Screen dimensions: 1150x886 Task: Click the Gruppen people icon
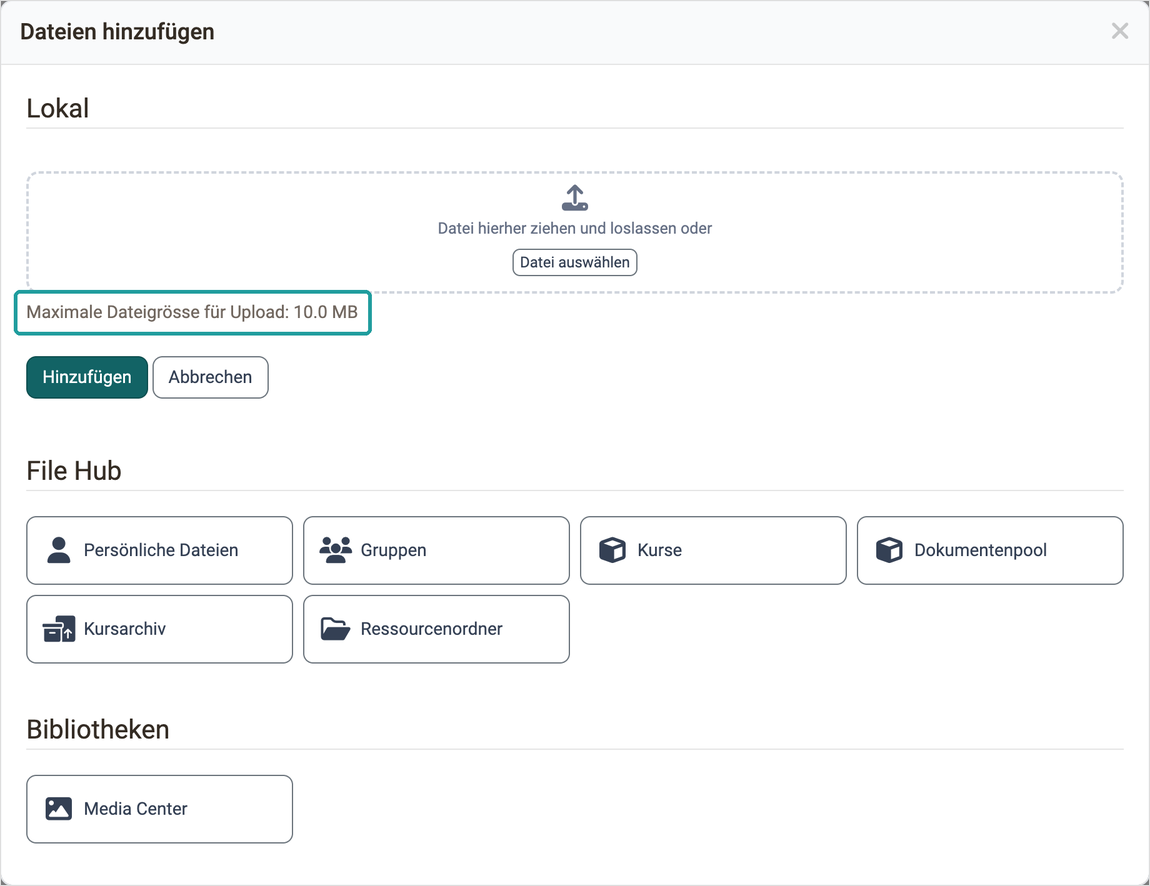click(336, 550)
